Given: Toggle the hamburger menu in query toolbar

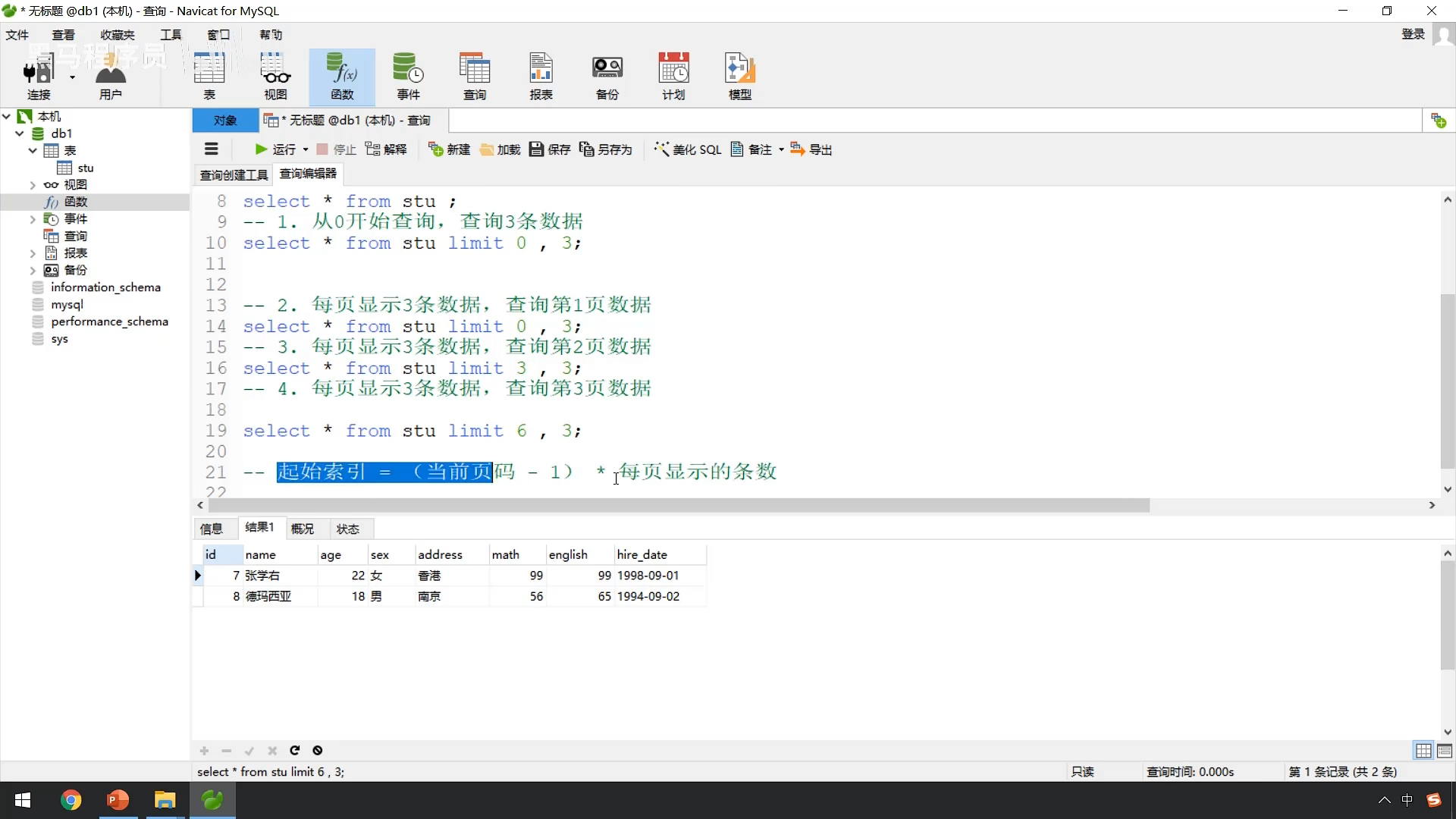Looking at the screenshot, I should coord(212,149).
